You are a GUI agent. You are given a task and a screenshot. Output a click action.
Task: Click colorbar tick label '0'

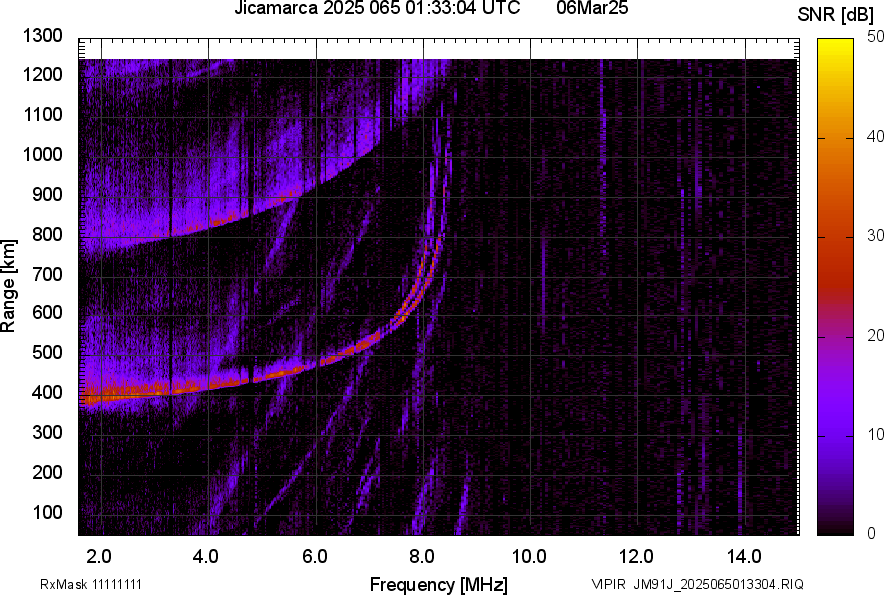(872, 533)
